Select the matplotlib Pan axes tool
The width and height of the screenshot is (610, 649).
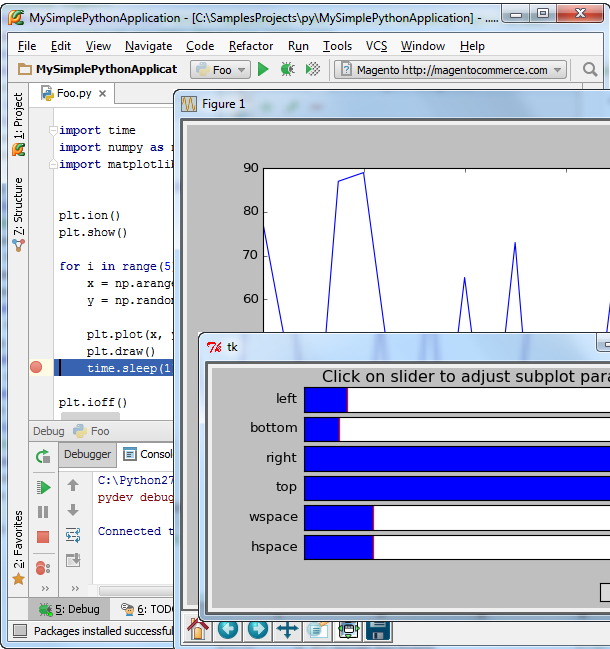pyautogui.click(x=287, y=629)
